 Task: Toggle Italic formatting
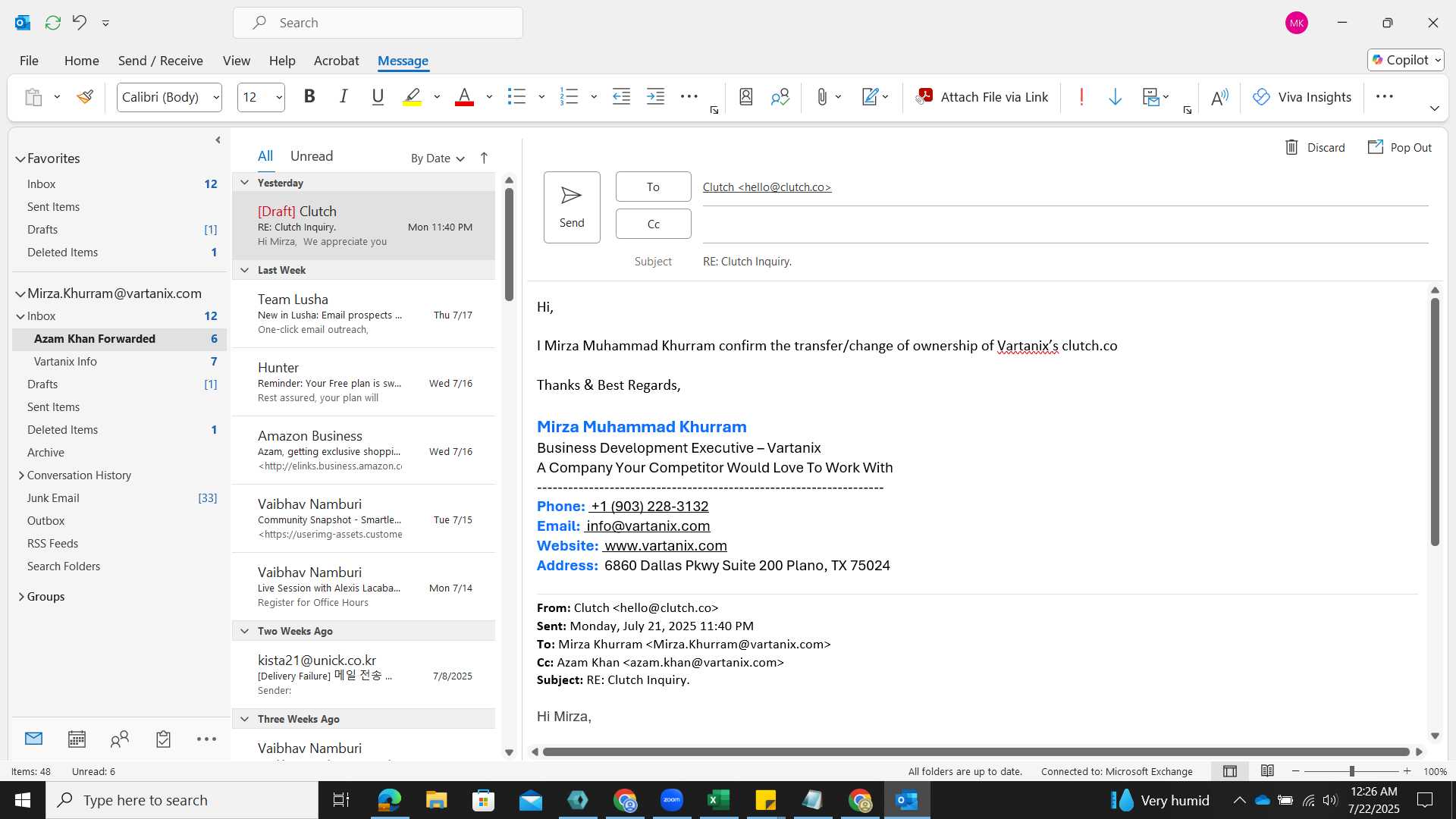[344, 97]
